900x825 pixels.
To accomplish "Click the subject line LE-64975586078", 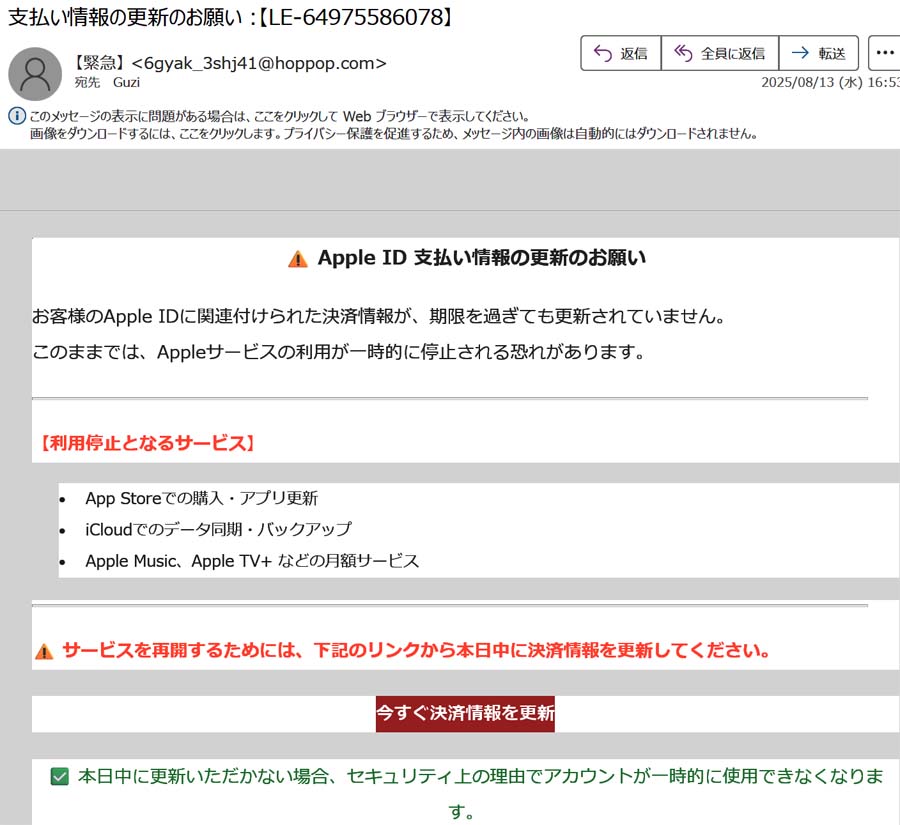I will pos(231,17).
